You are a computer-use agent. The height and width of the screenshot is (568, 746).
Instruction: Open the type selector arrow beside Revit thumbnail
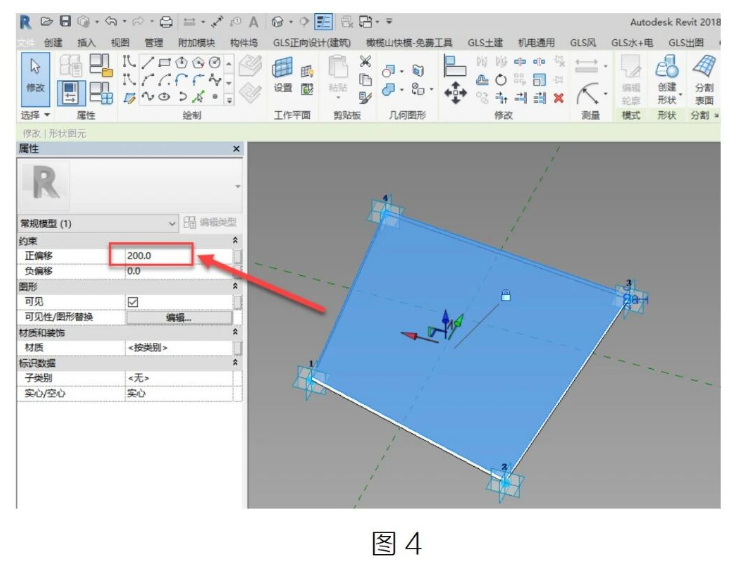238,186
